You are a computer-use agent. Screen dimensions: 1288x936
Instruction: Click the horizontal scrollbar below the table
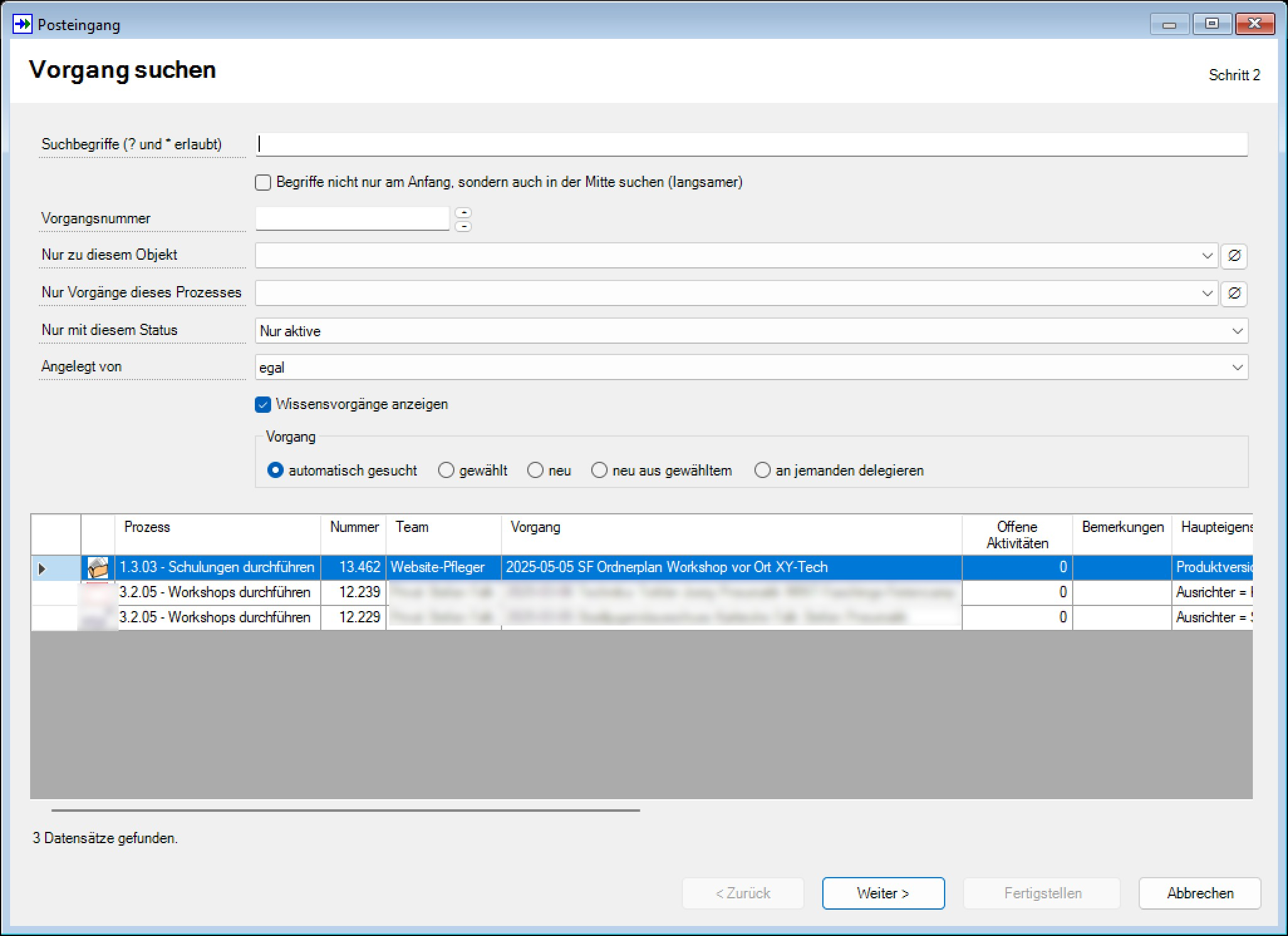point(346,811)
